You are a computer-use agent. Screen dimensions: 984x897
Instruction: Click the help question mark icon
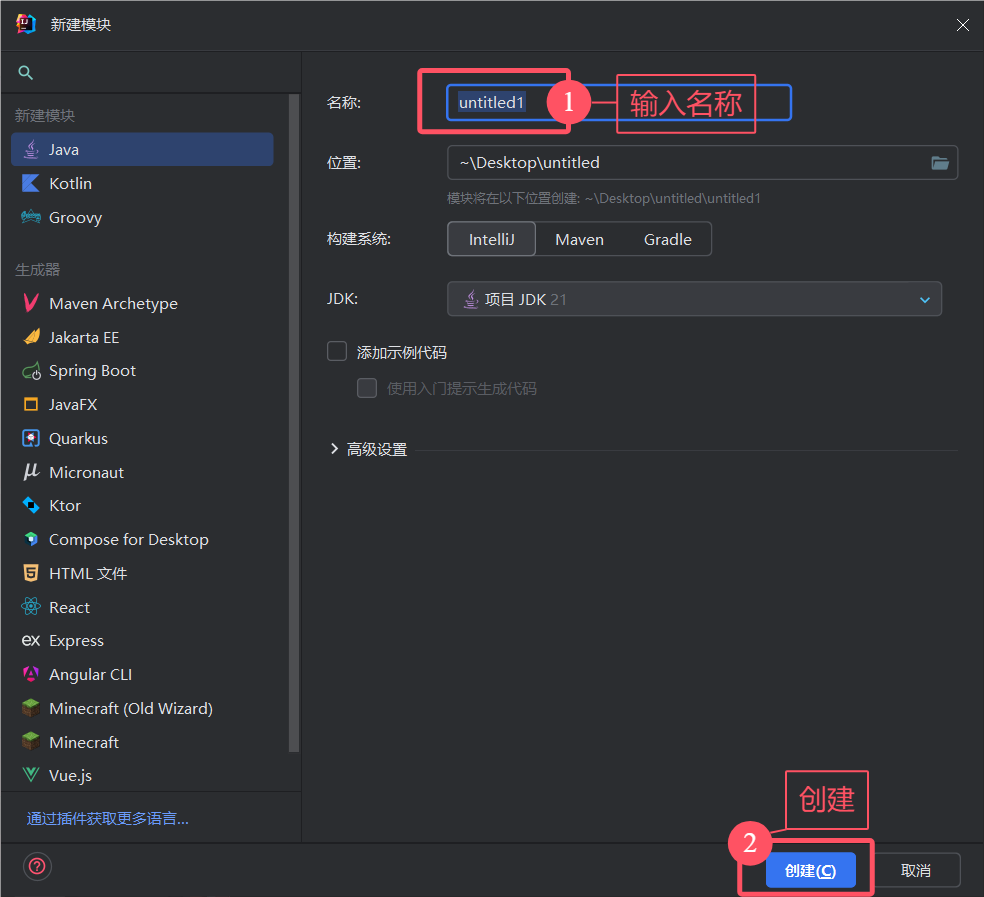click(38, 866)
